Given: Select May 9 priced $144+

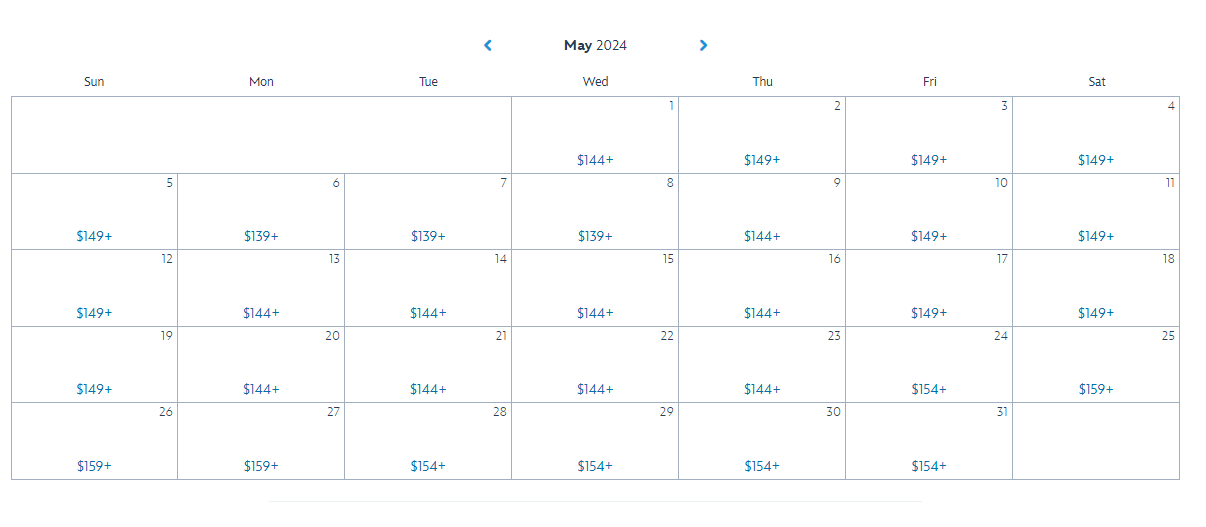Looking at the screenshot, I should [762, 237].
